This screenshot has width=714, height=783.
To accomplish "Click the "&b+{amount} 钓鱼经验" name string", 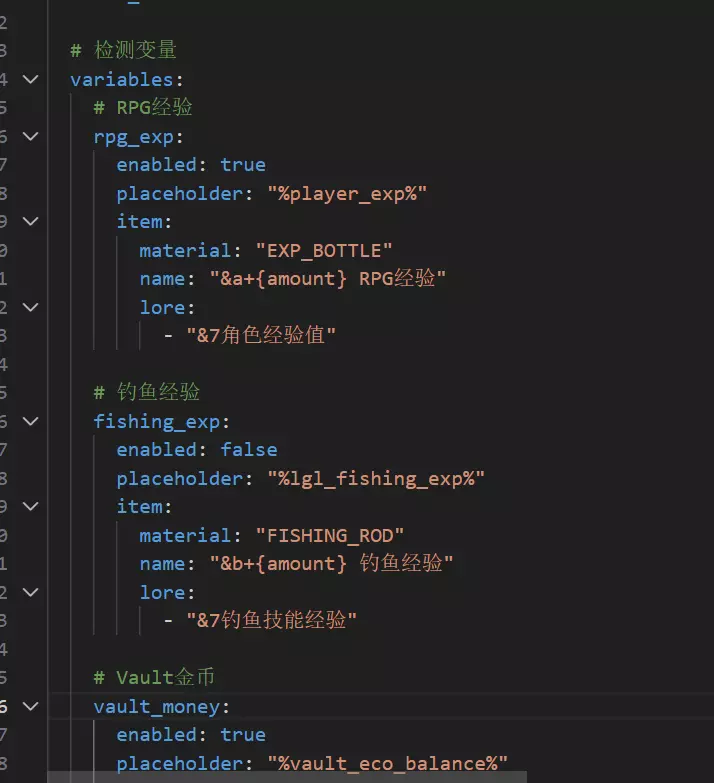I will [332, 564].
